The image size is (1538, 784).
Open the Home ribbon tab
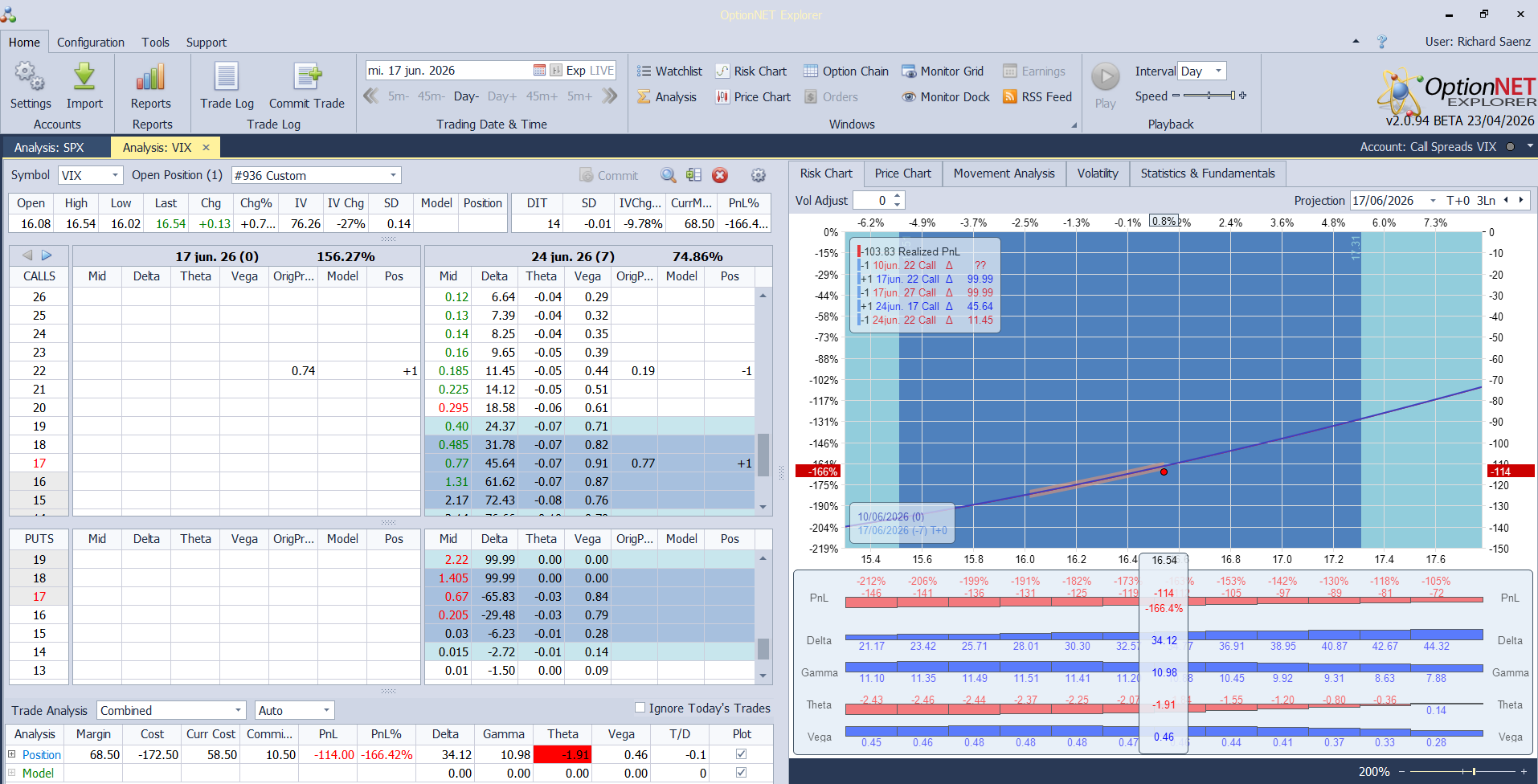25,43
